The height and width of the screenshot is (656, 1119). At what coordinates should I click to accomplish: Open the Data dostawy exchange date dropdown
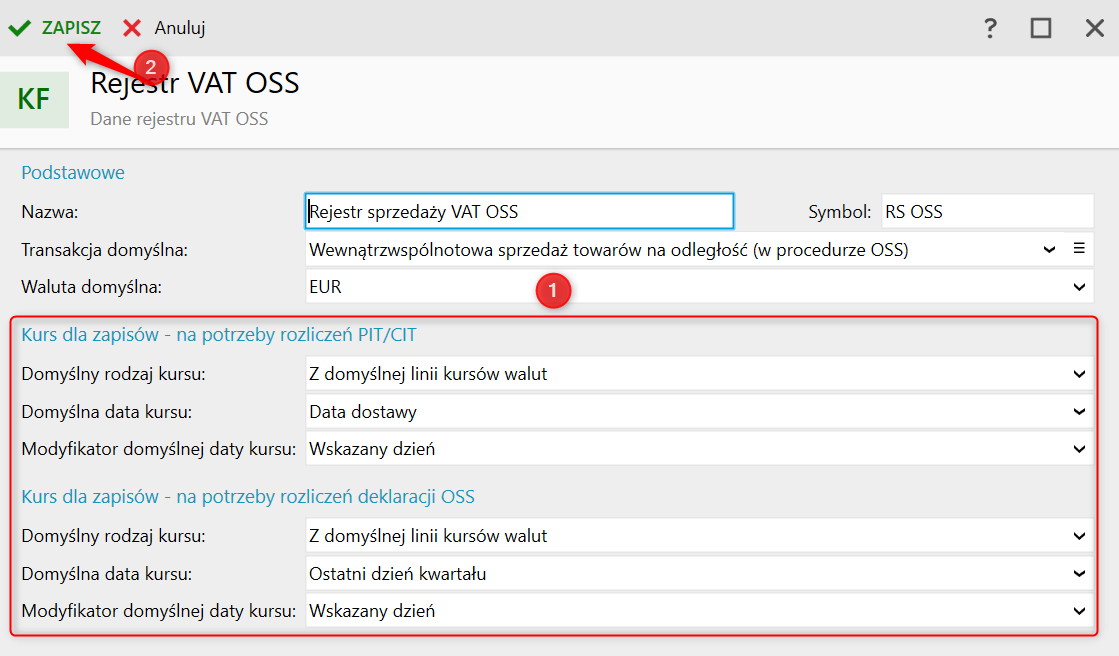point(1079,411)
